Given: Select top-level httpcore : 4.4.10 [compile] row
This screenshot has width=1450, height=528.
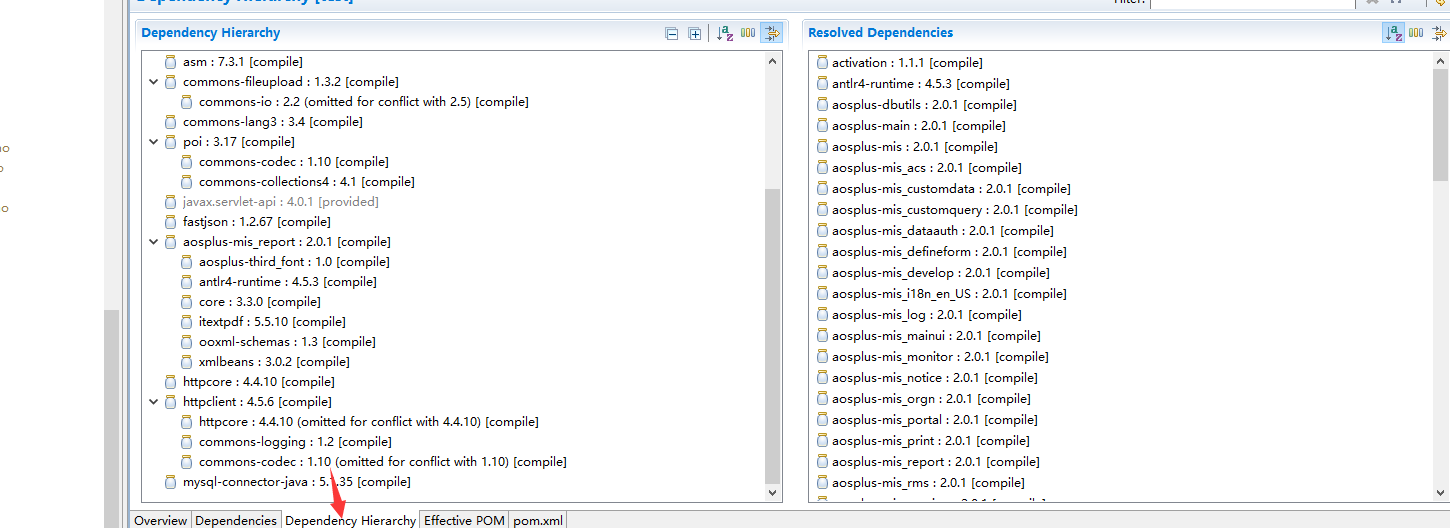Looking at the screenshot, I should (x=258, y=382).
